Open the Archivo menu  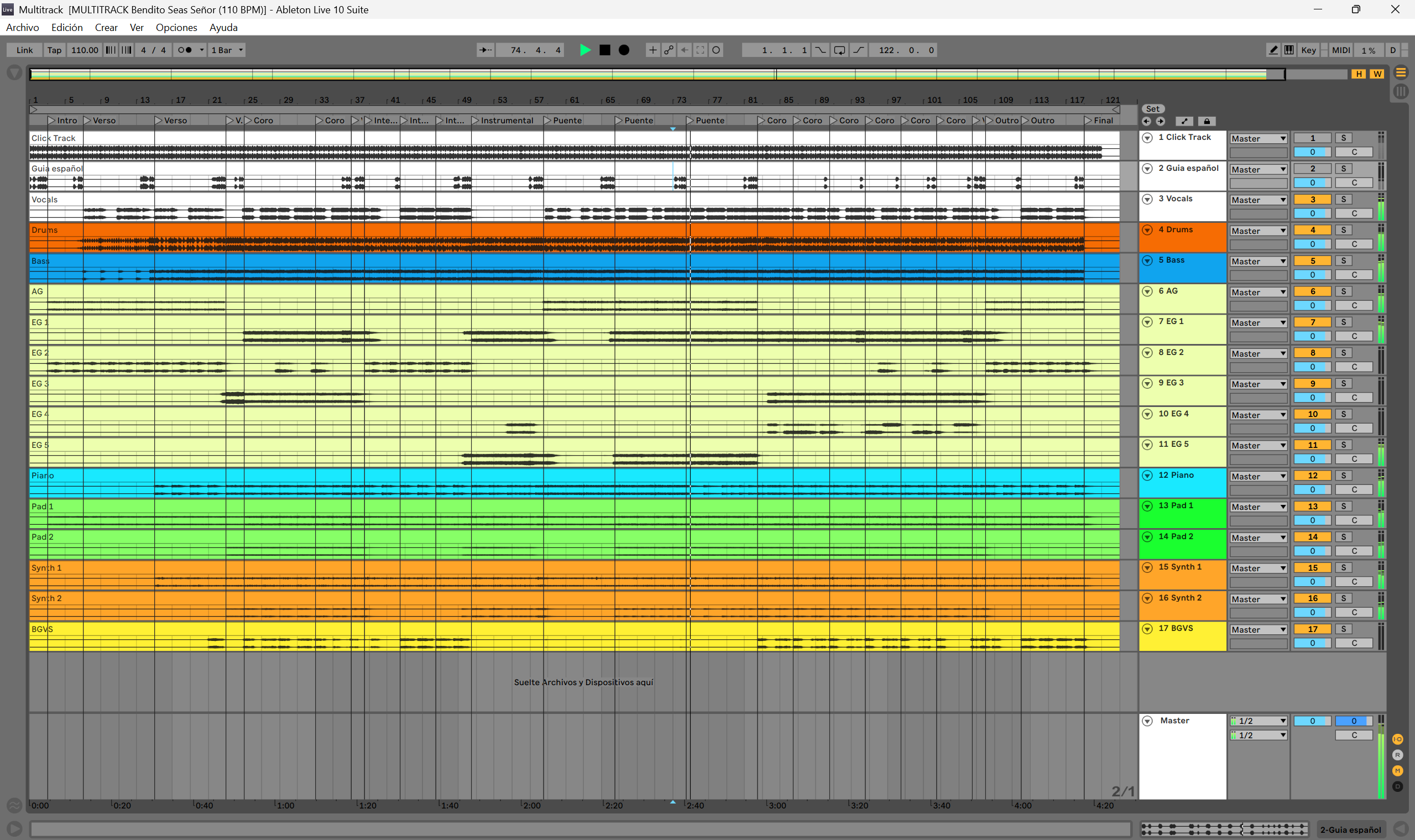point(23,27)
